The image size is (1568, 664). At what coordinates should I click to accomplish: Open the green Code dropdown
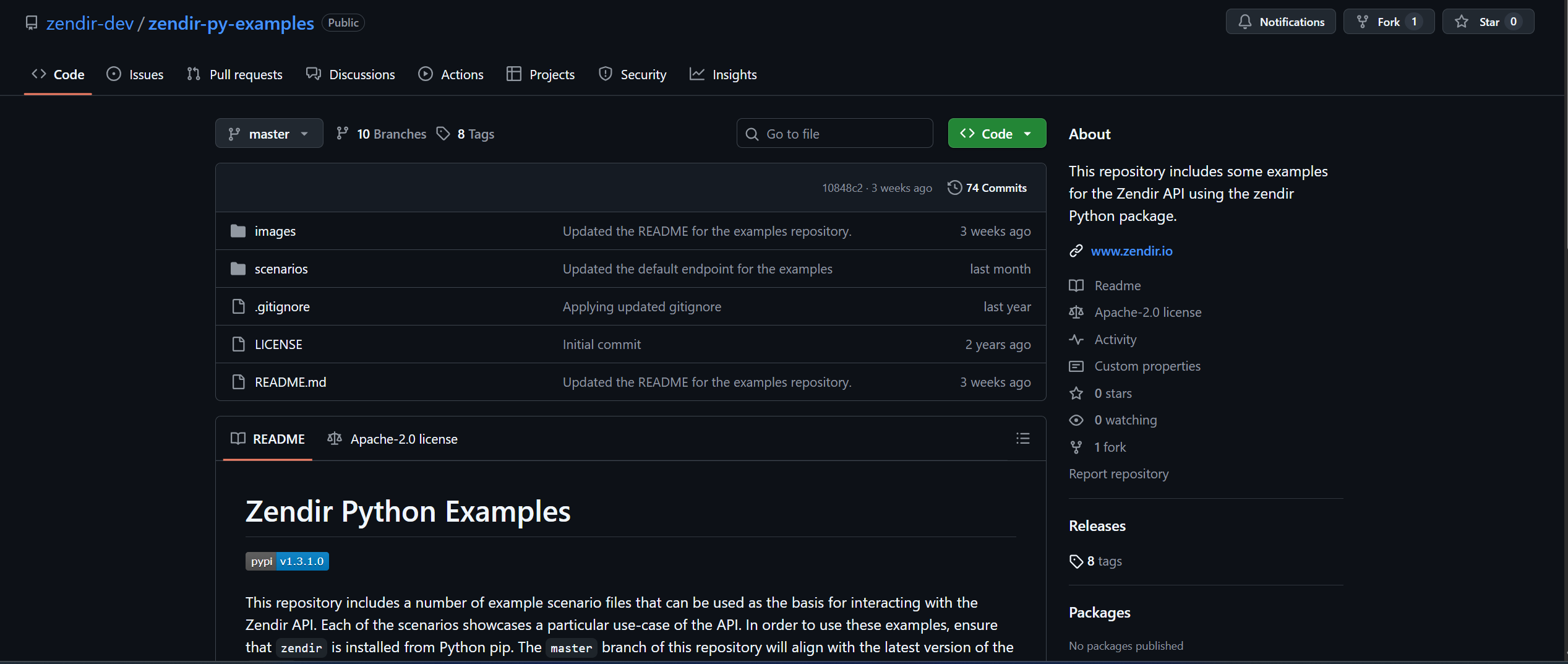(x=996, y=134)
